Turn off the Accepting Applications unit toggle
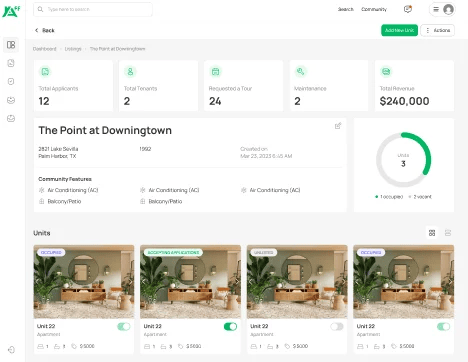Screen dimensions: 468x362 tap(230, 327)
